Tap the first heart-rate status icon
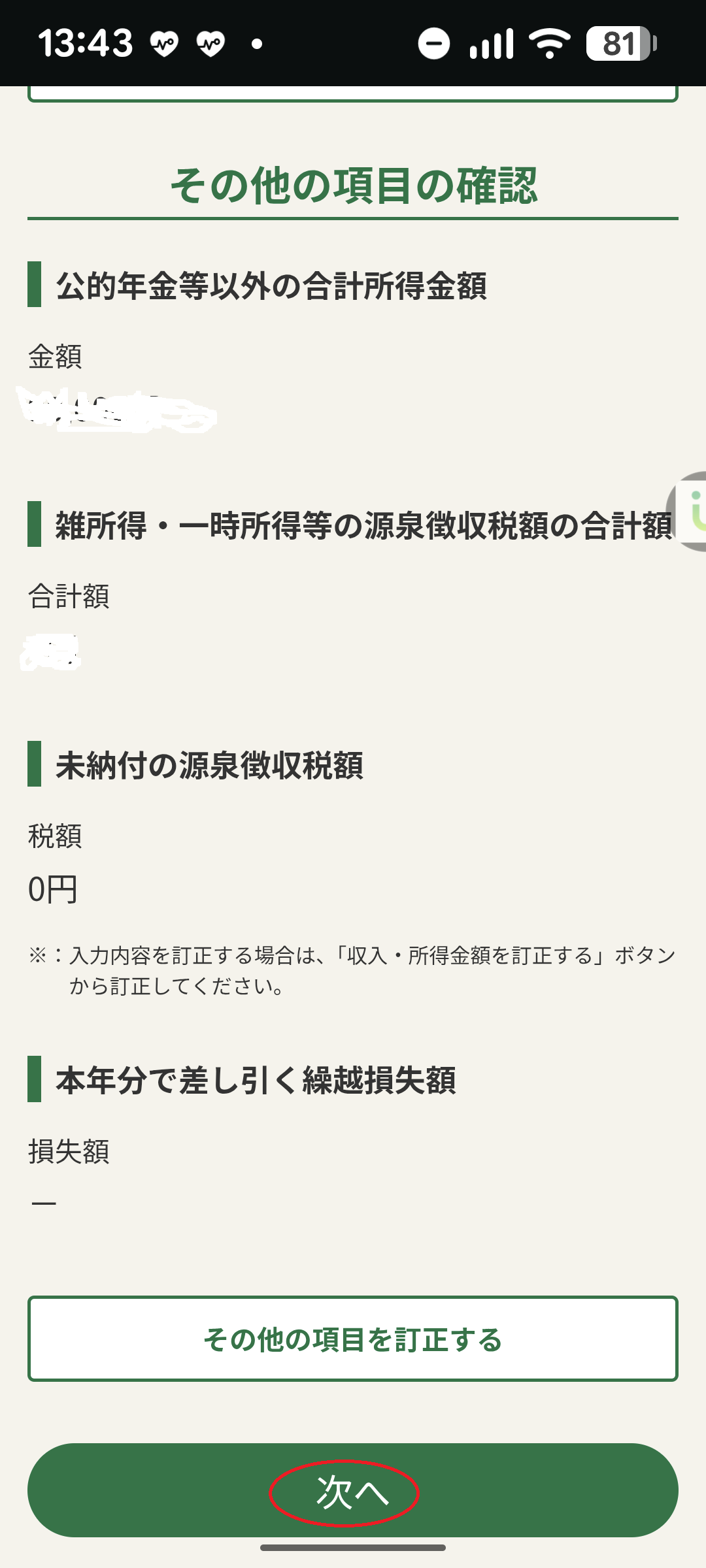 [x=164, y=44]
